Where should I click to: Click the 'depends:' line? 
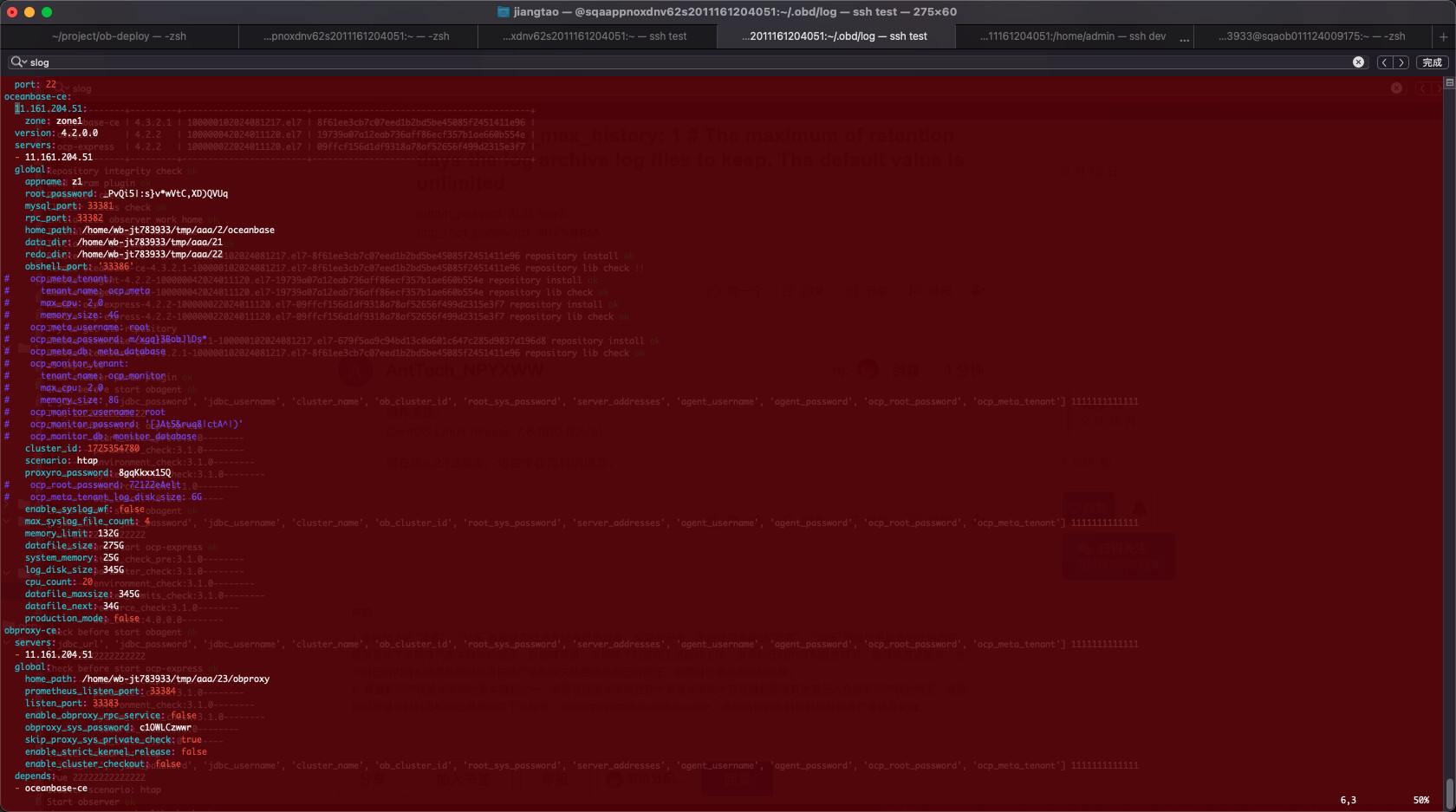(36, 776)
